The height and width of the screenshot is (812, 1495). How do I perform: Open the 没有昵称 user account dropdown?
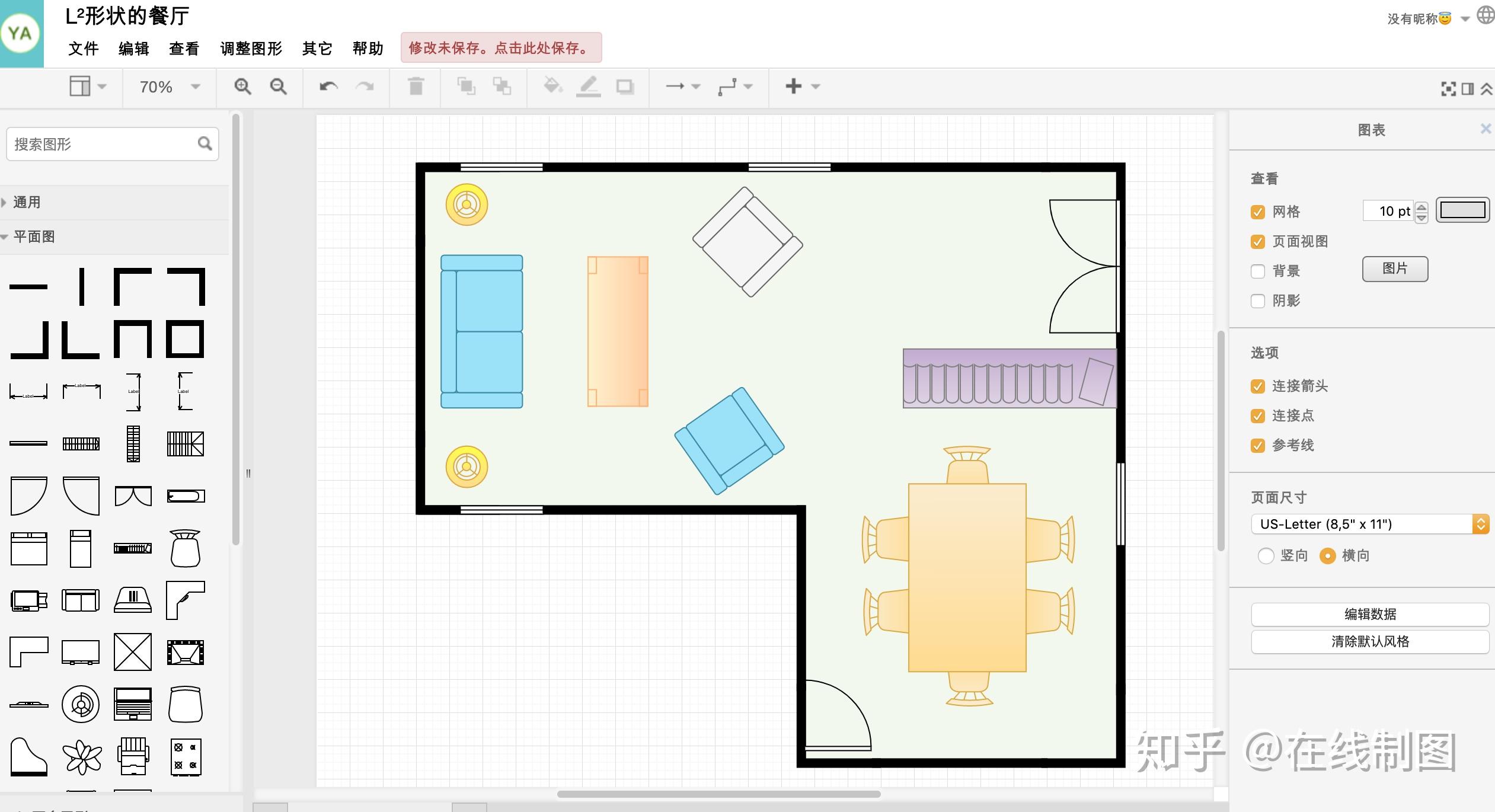[x=1428, y=19]
